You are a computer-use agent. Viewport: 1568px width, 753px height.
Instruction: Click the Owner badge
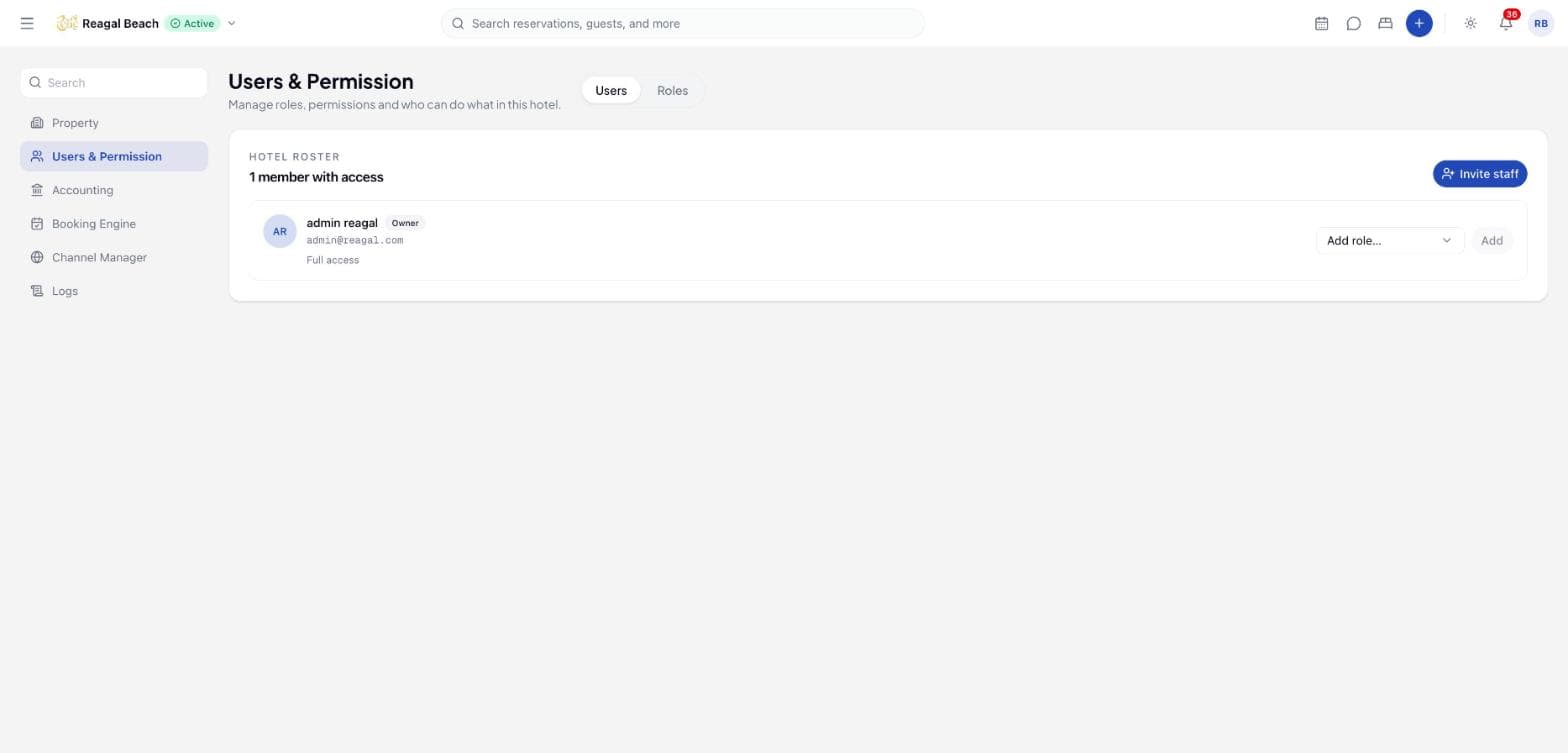click(x=405, y=223)
